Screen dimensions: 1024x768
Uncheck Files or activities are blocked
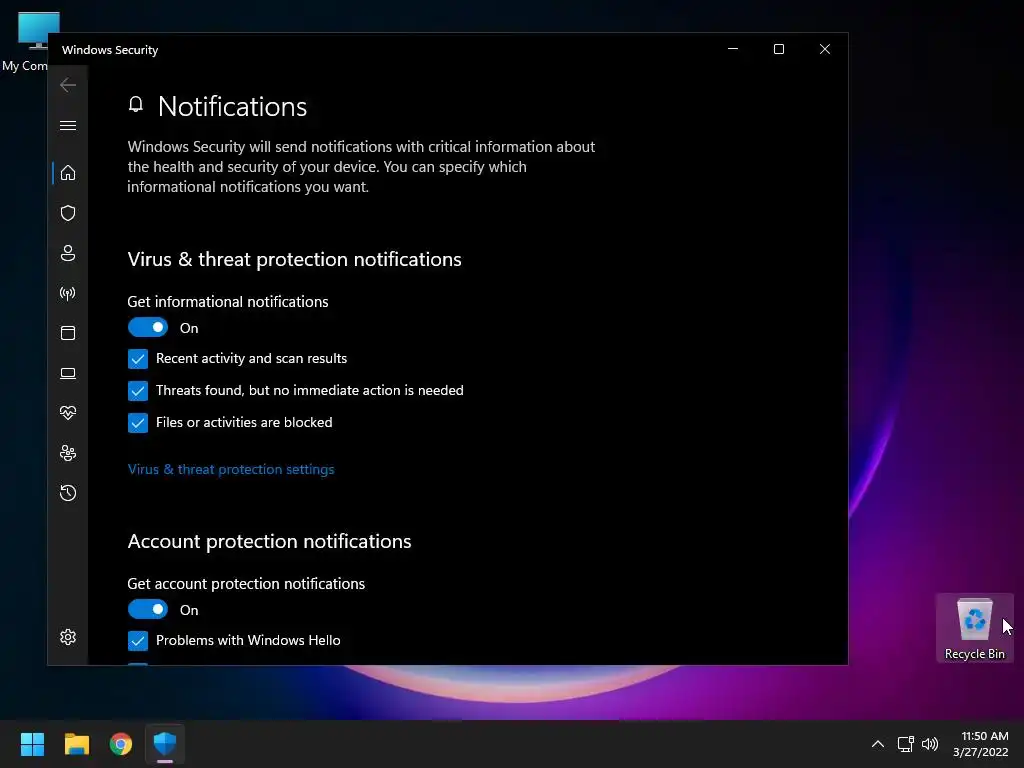coord(138,423)
